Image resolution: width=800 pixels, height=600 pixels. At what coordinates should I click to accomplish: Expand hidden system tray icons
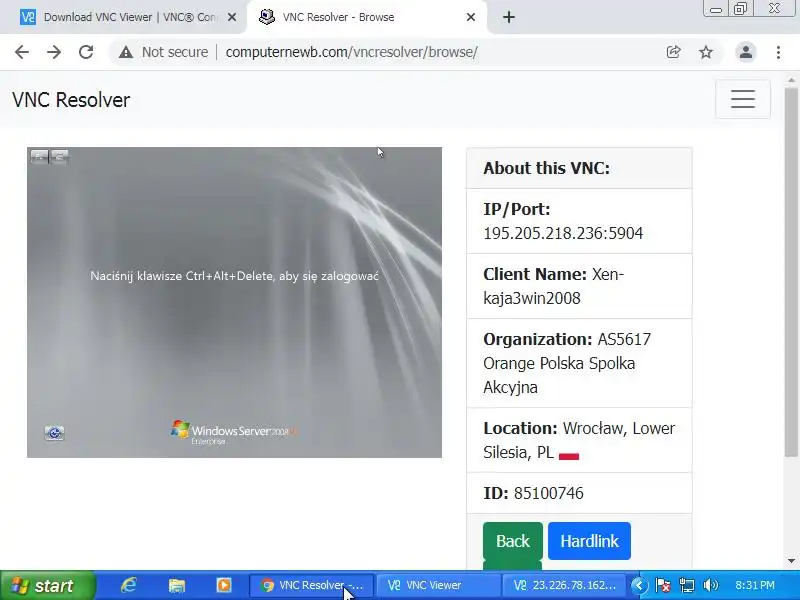point(639,586)
